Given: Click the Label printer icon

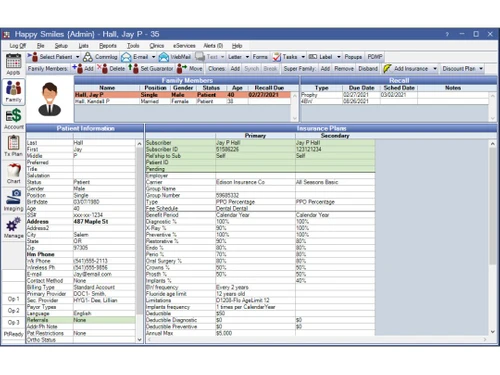Looking at the screenshot, I should (313, 57).
